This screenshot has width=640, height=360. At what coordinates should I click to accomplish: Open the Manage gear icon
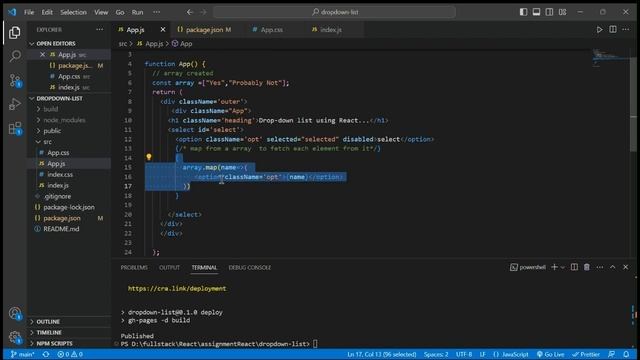(15, 337)
